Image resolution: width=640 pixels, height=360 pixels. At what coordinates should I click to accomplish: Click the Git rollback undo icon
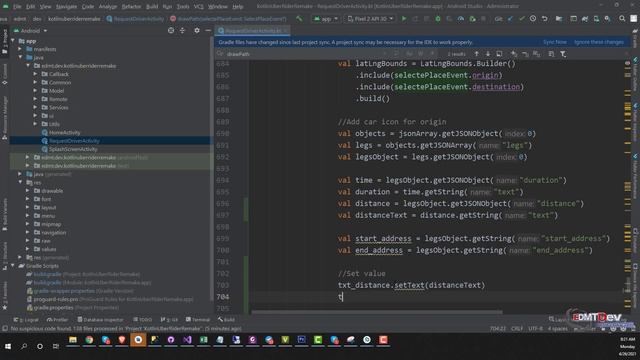[544, 19]
